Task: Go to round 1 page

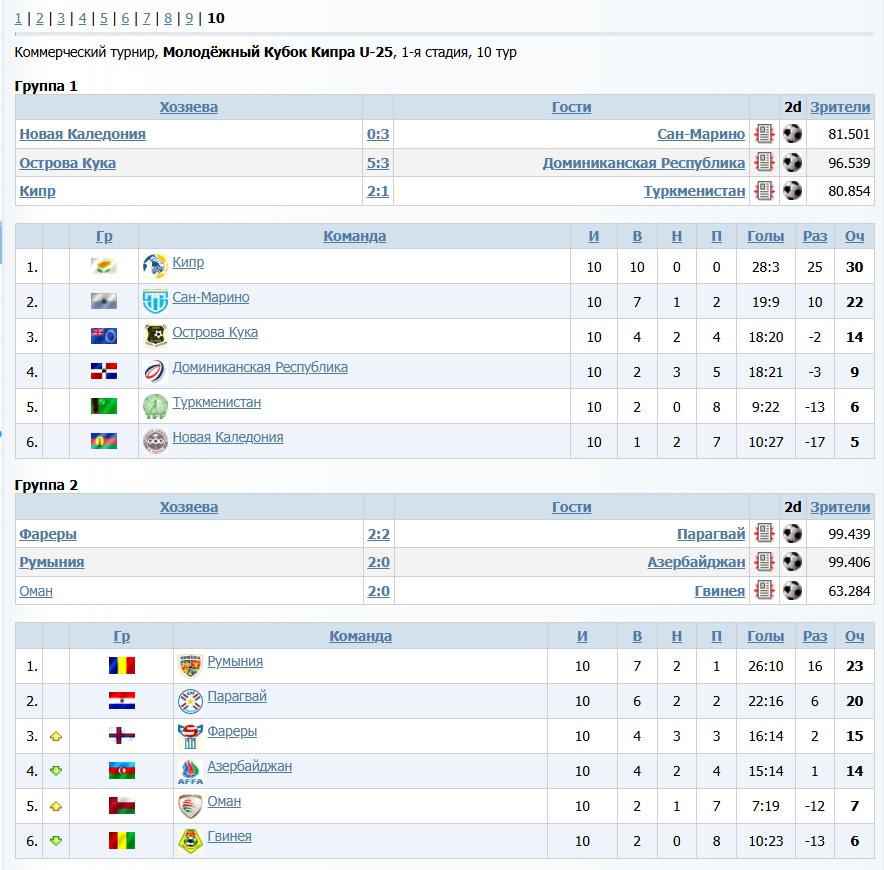Action: click(18, 18)
